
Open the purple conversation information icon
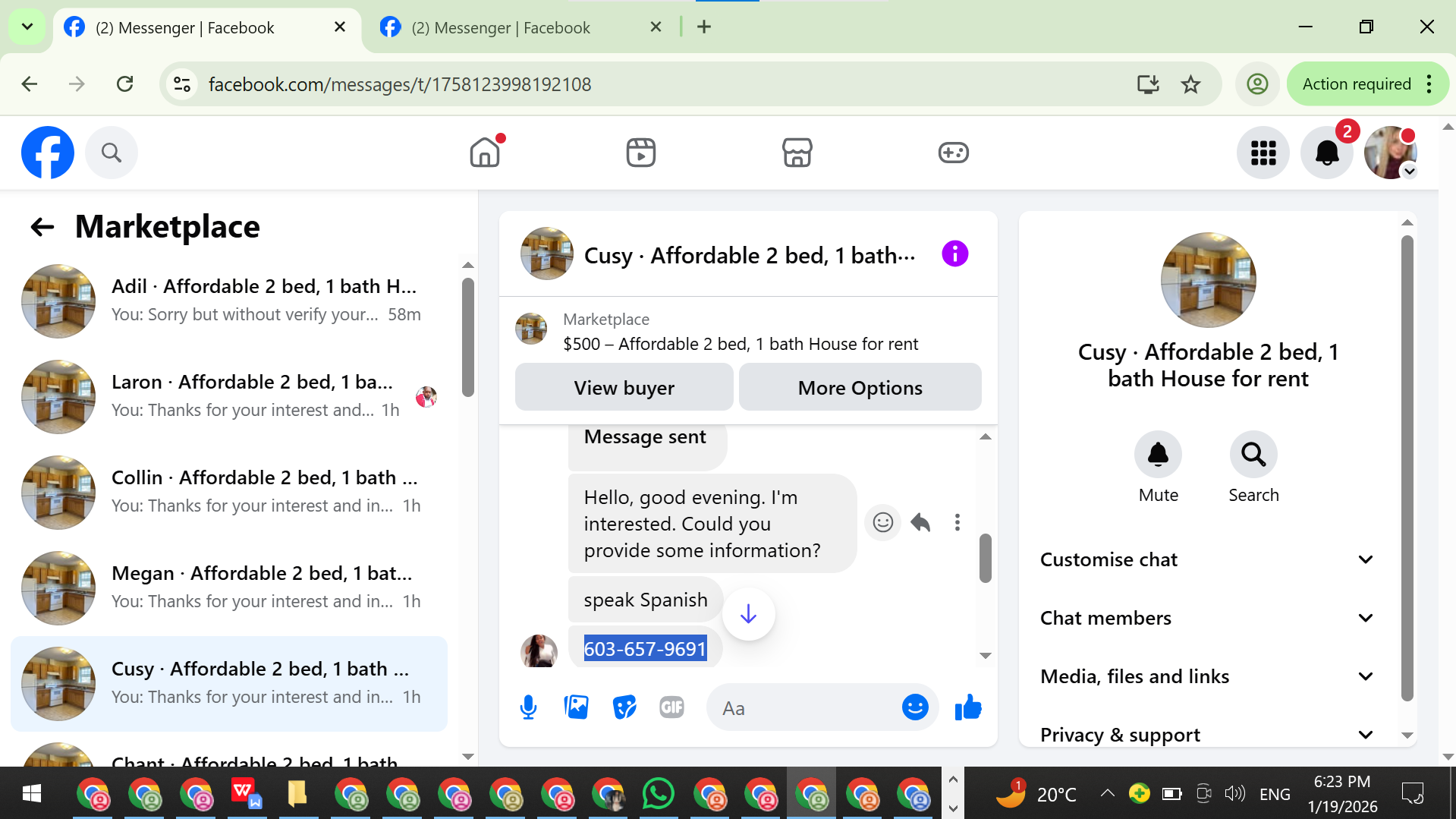pos(955,254)
